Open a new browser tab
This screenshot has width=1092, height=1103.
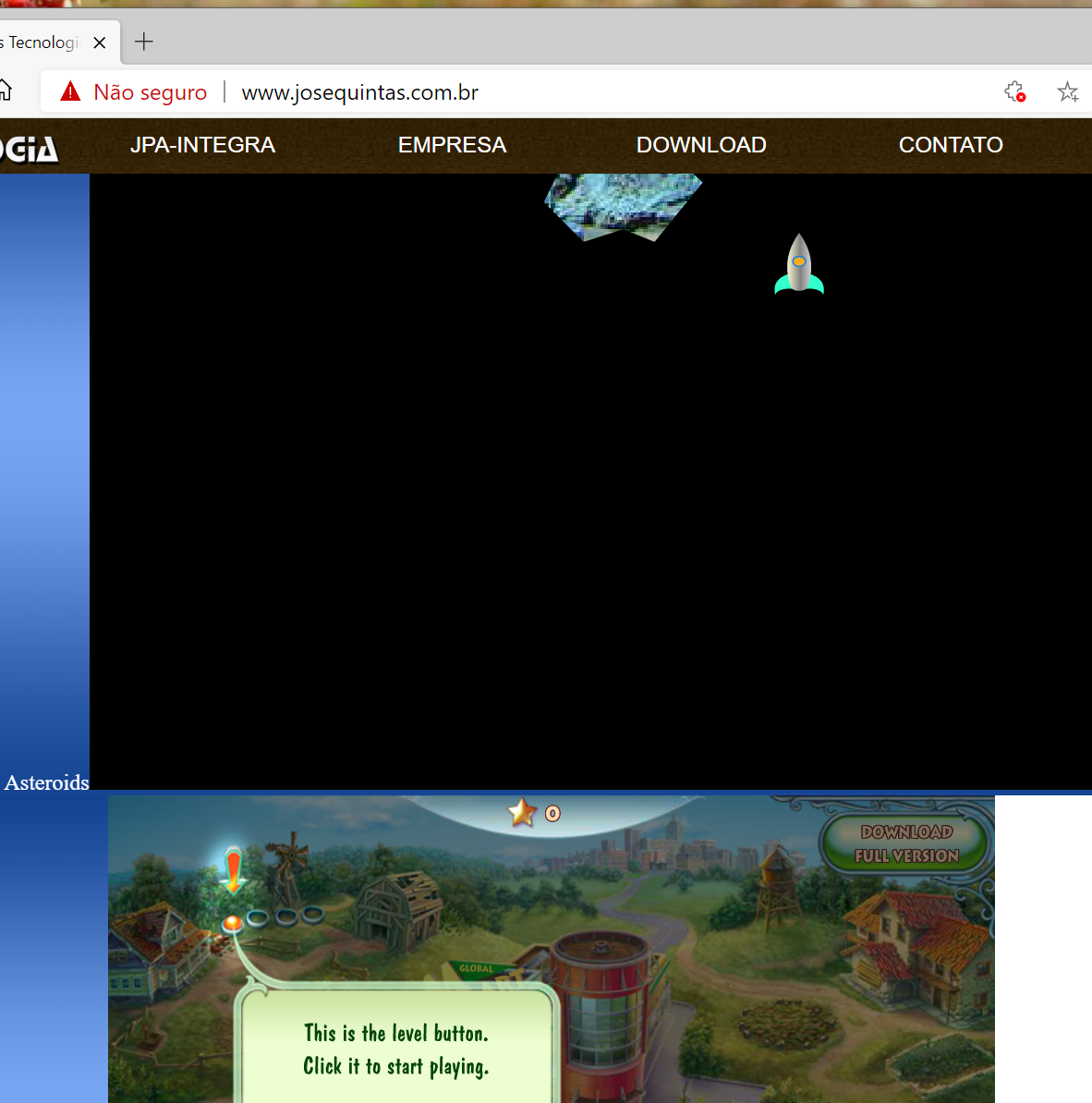tap(143, 42)
